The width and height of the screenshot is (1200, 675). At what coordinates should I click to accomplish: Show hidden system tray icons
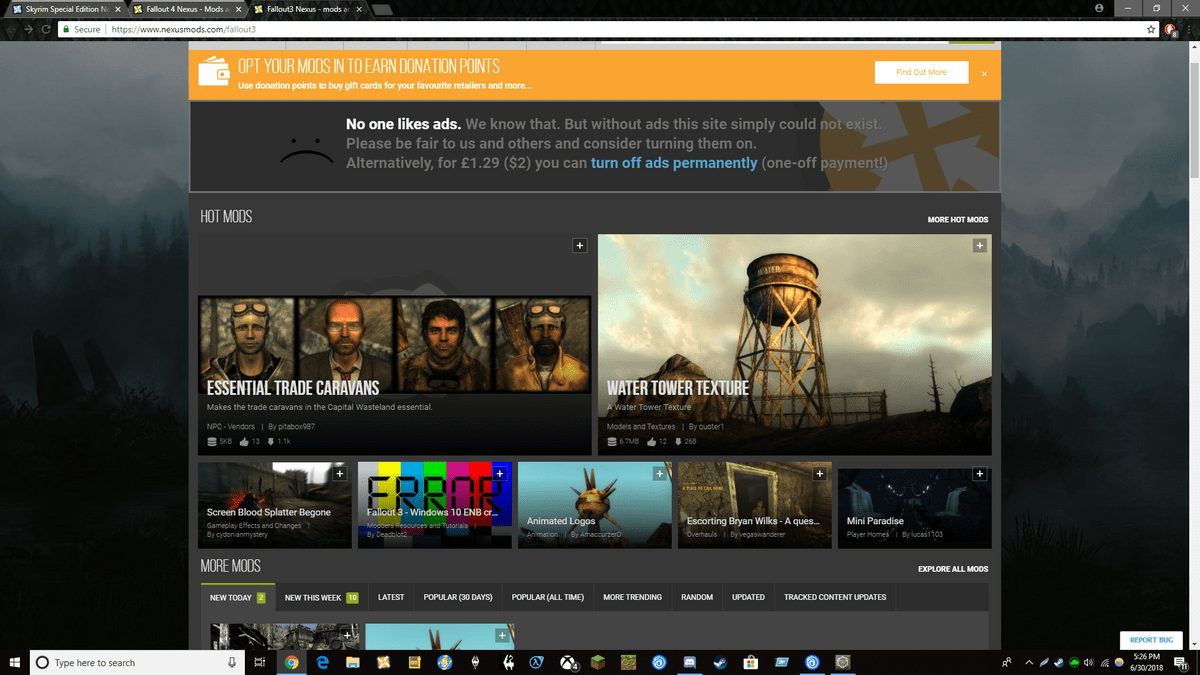tap(1029, 662)
